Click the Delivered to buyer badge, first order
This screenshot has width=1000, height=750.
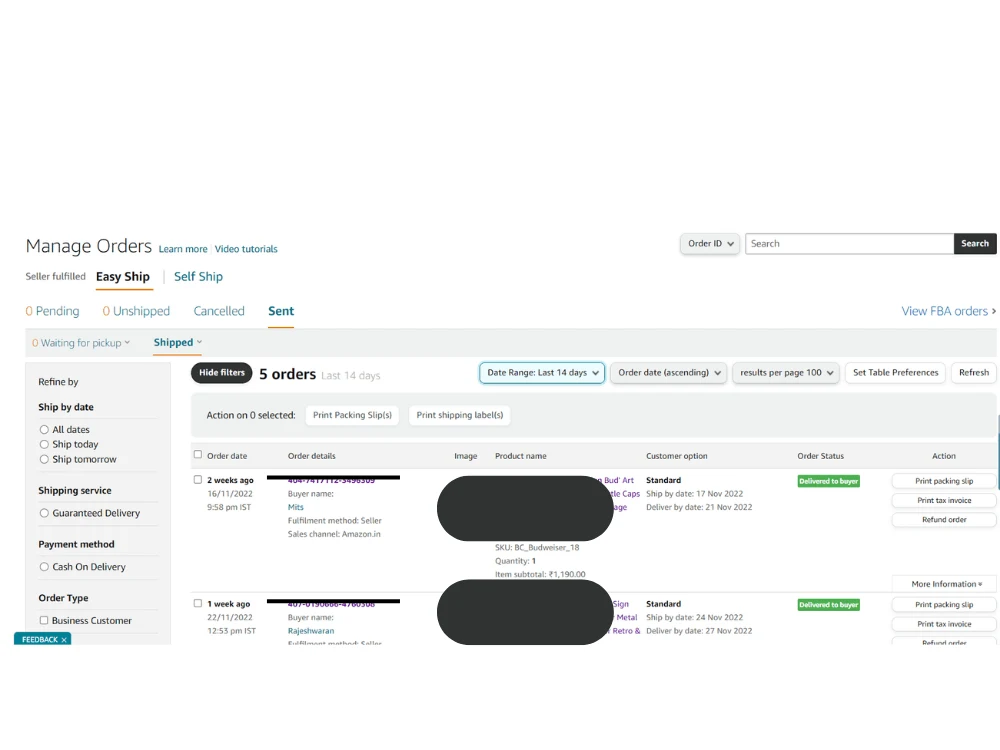pos(828,482)
